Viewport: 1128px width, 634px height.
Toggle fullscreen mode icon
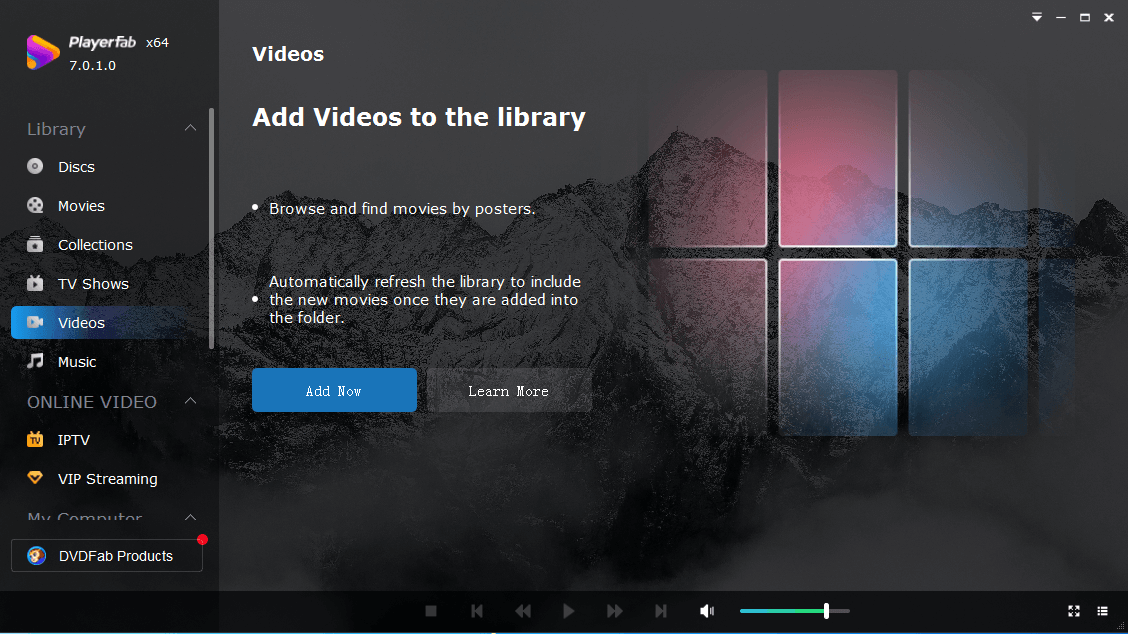[1073, 611]
